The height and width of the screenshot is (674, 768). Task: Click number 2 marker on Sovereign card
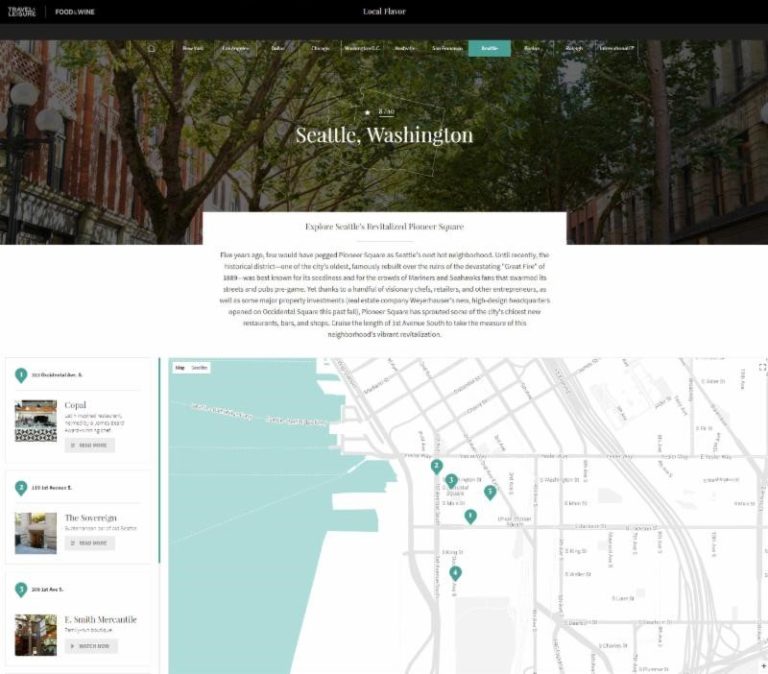[21, 488]
